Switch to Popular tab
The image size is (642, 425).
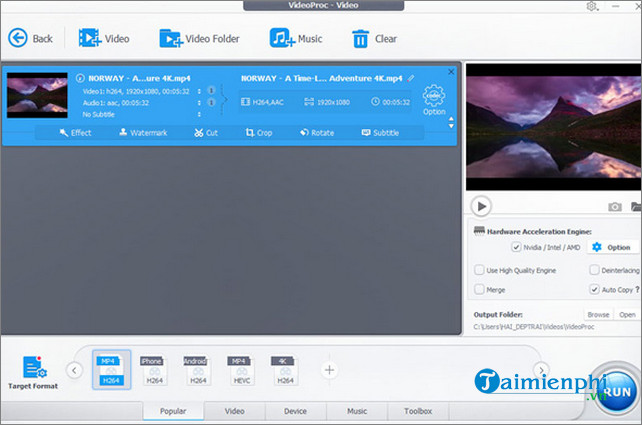click(173, 411)
